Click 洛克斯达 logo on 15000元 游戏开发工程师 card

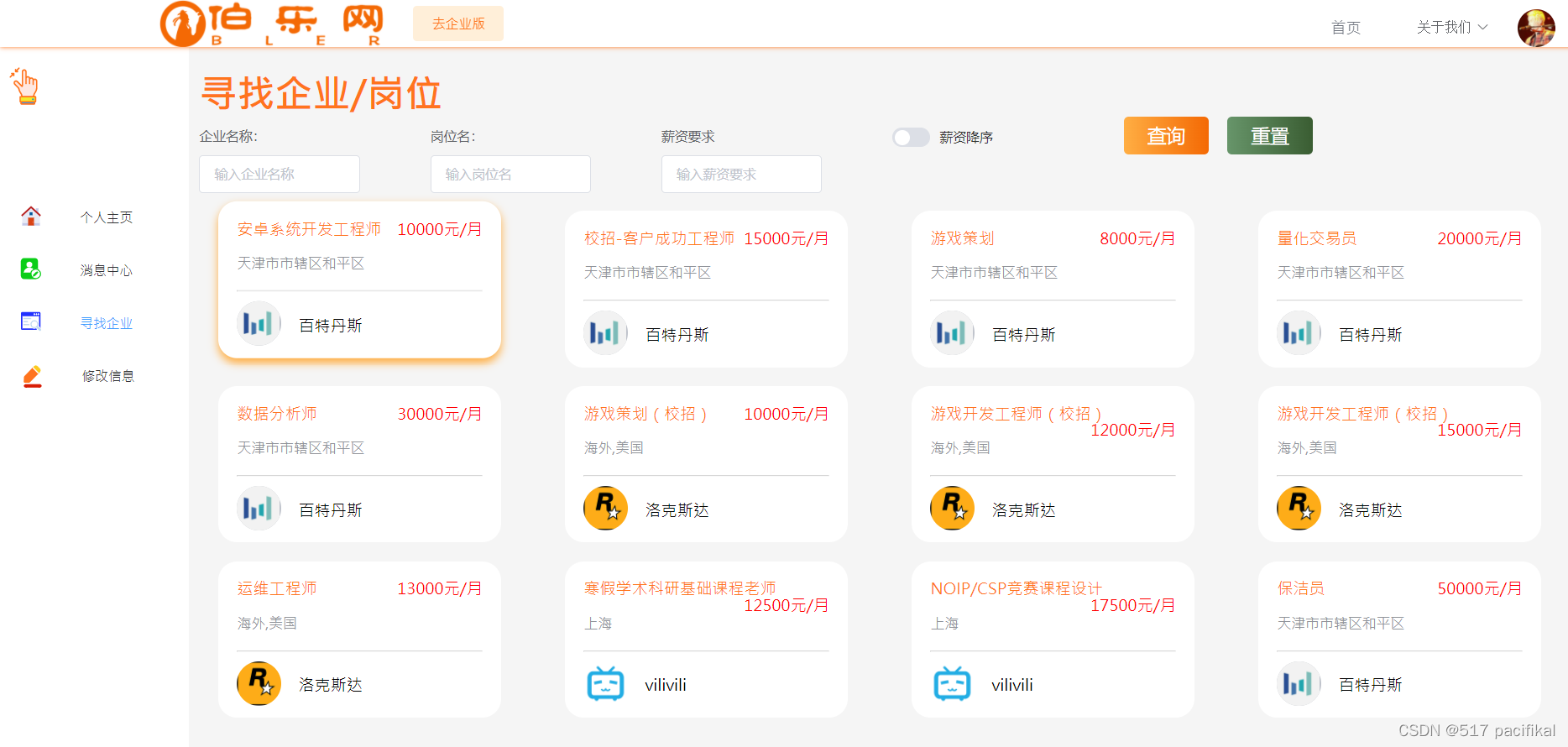pyautogui.click(x=1299, y=509)
